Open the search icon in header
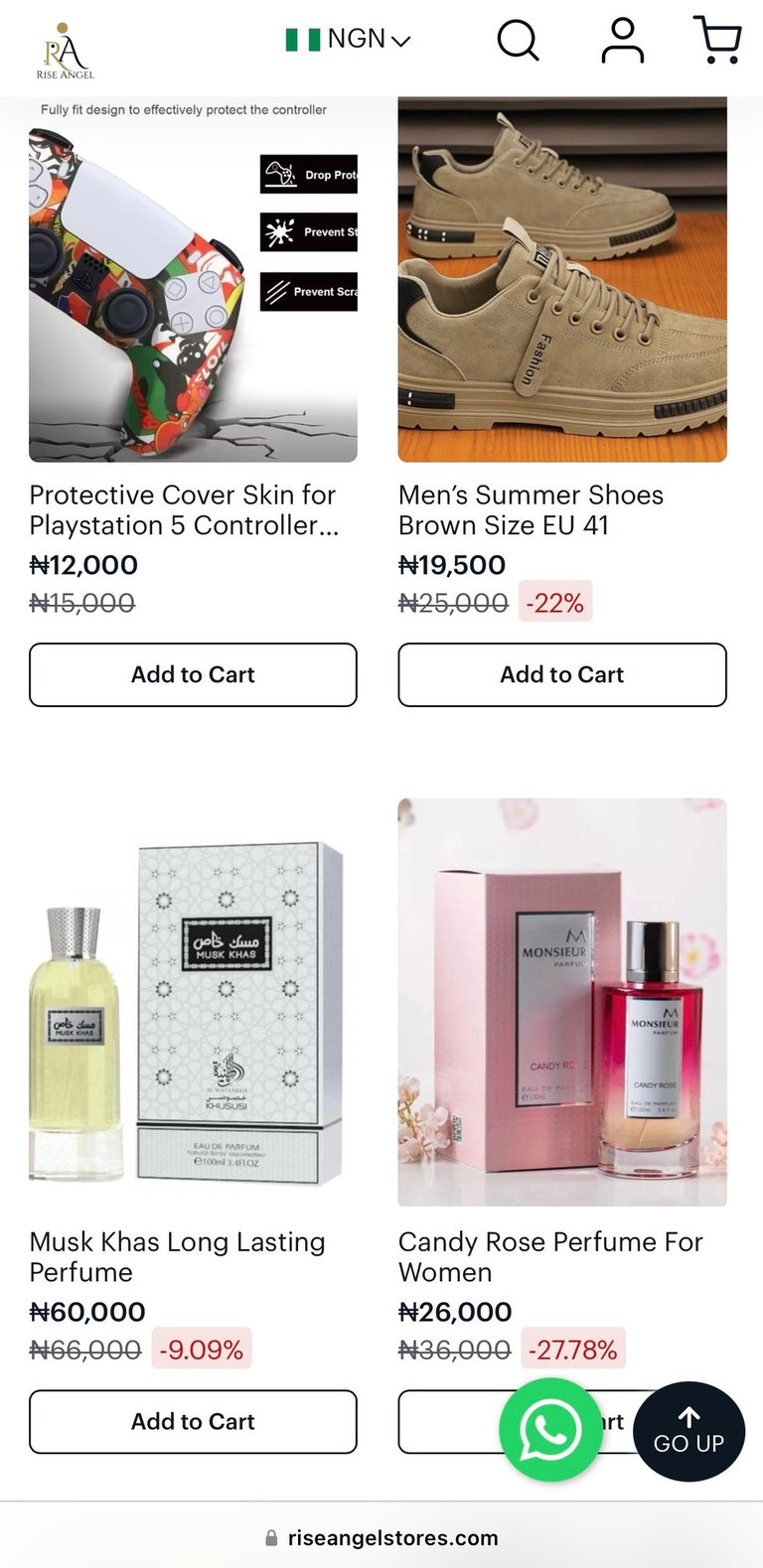This screenshot has width=763, height=1568. click(518, 41)
